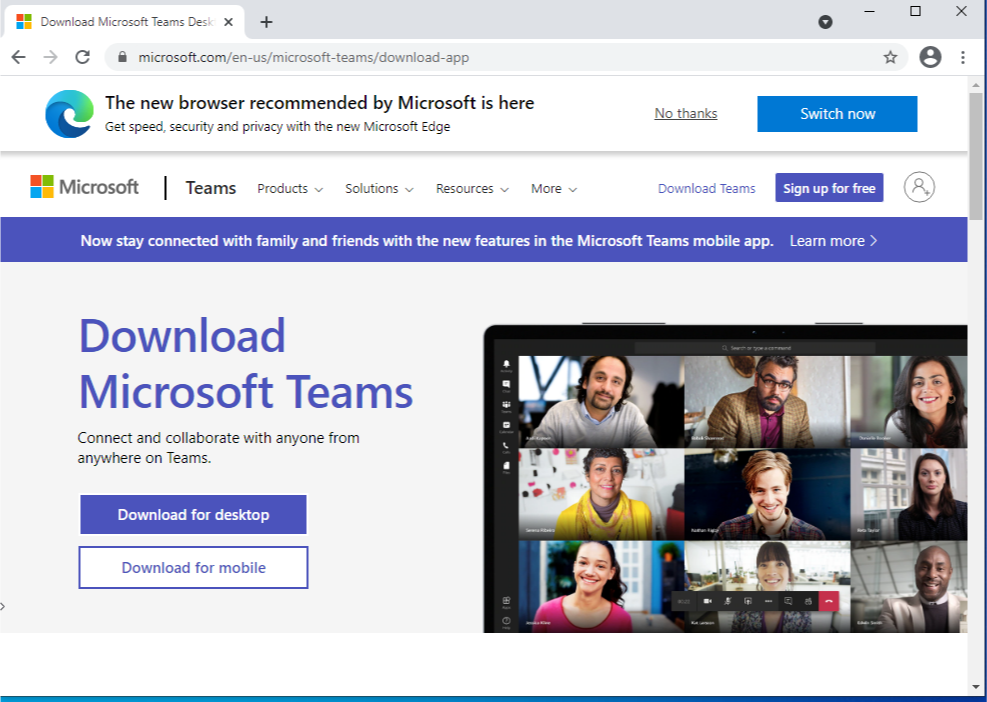The image size is (987, 702).
Task: Reload the page with the refresh icon
Action: point(82,57)
